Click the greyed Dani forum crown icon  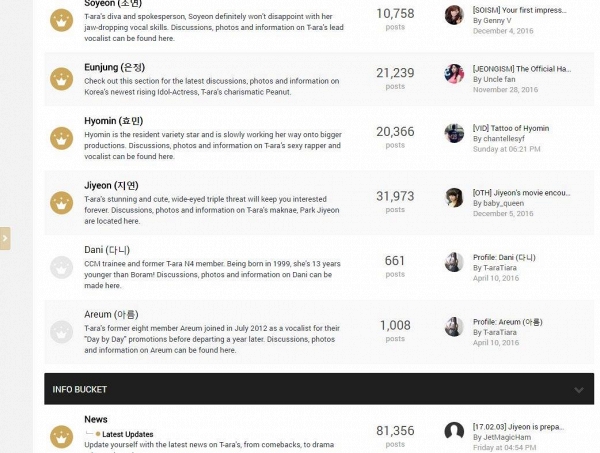coord(62,266)
